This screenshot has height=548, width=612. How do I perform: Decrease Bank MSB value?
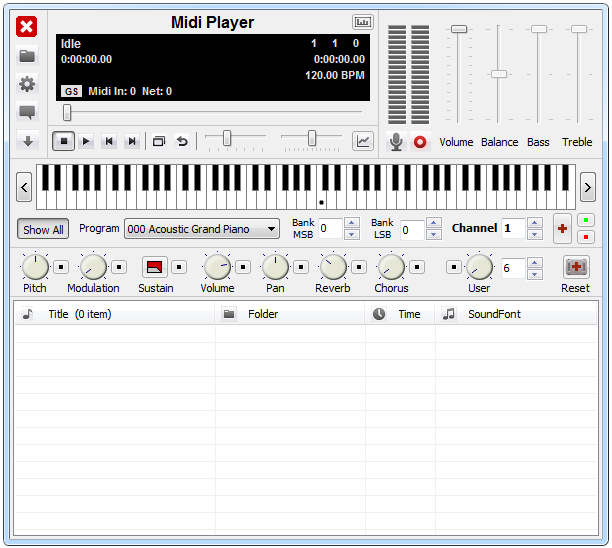[352, 235]
